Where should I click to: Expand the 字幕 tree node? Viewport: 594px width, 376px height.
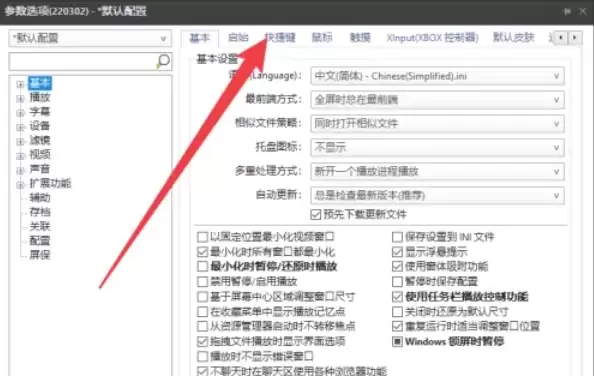[x=20, y=113]
